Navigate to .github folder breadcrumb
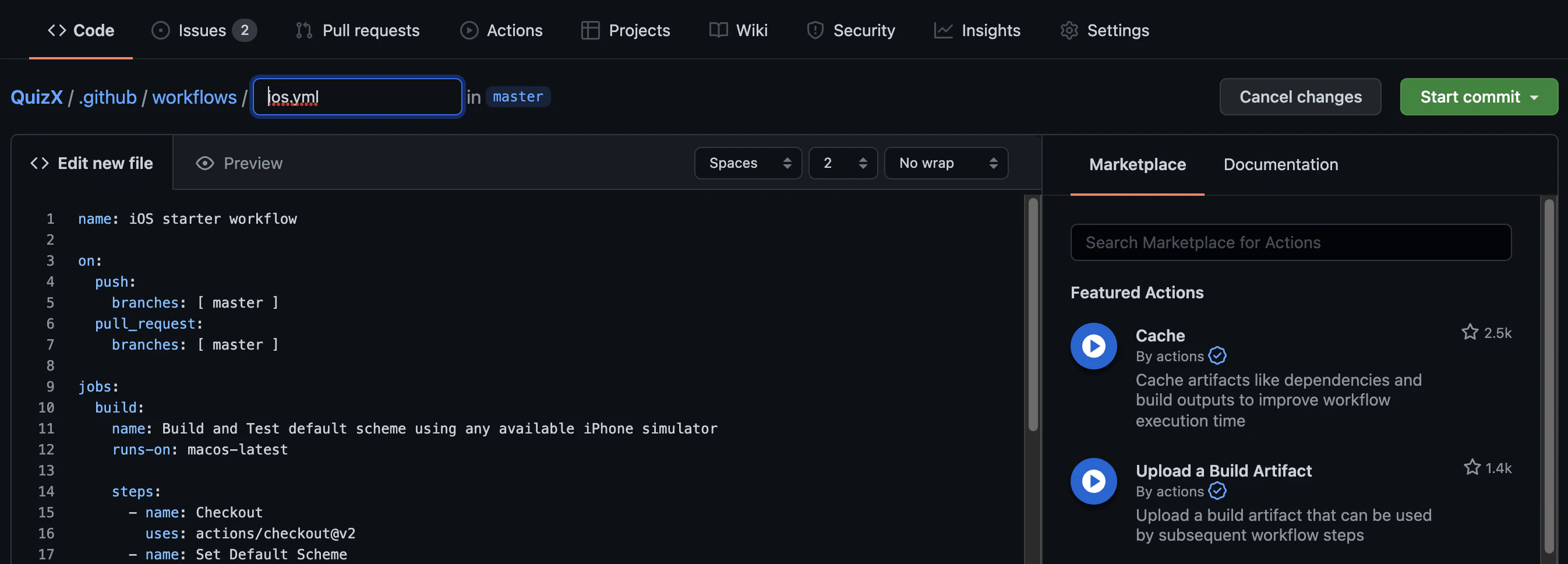1568x564 pixels. click(107, 97)
